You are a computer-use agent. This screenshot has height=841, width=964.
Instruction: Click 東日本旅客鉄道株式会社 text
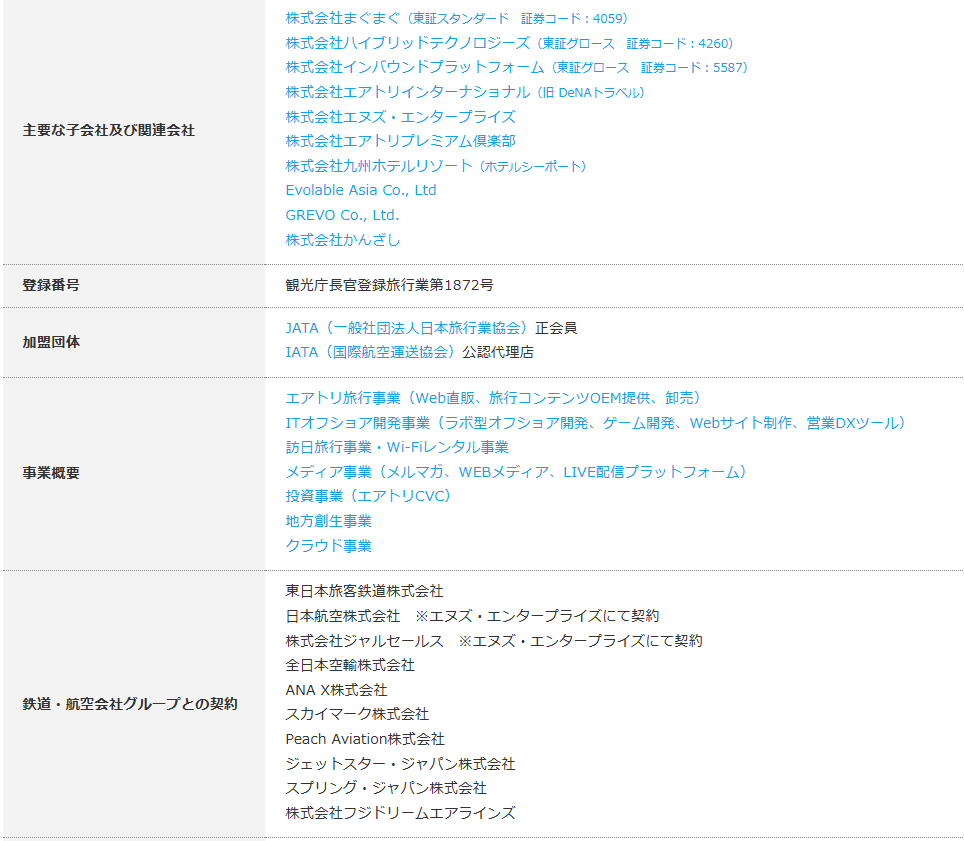[x=365, y=591]
